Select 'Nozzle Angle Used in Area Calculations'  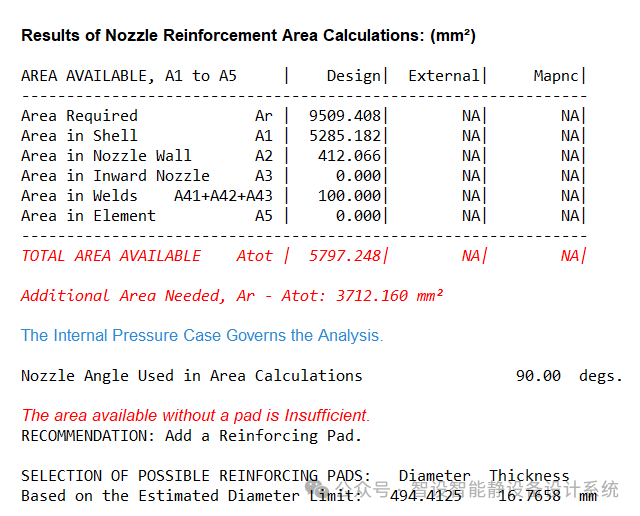tap(191, 376)
